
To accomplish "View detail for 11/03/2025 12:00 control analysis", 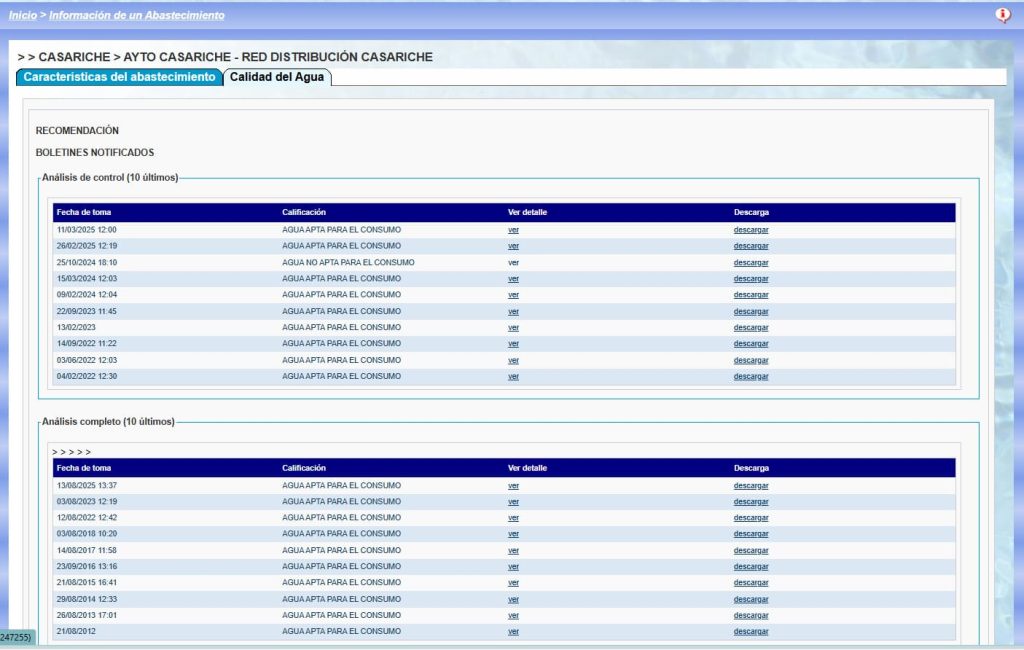I will click(x=513, y=230).
